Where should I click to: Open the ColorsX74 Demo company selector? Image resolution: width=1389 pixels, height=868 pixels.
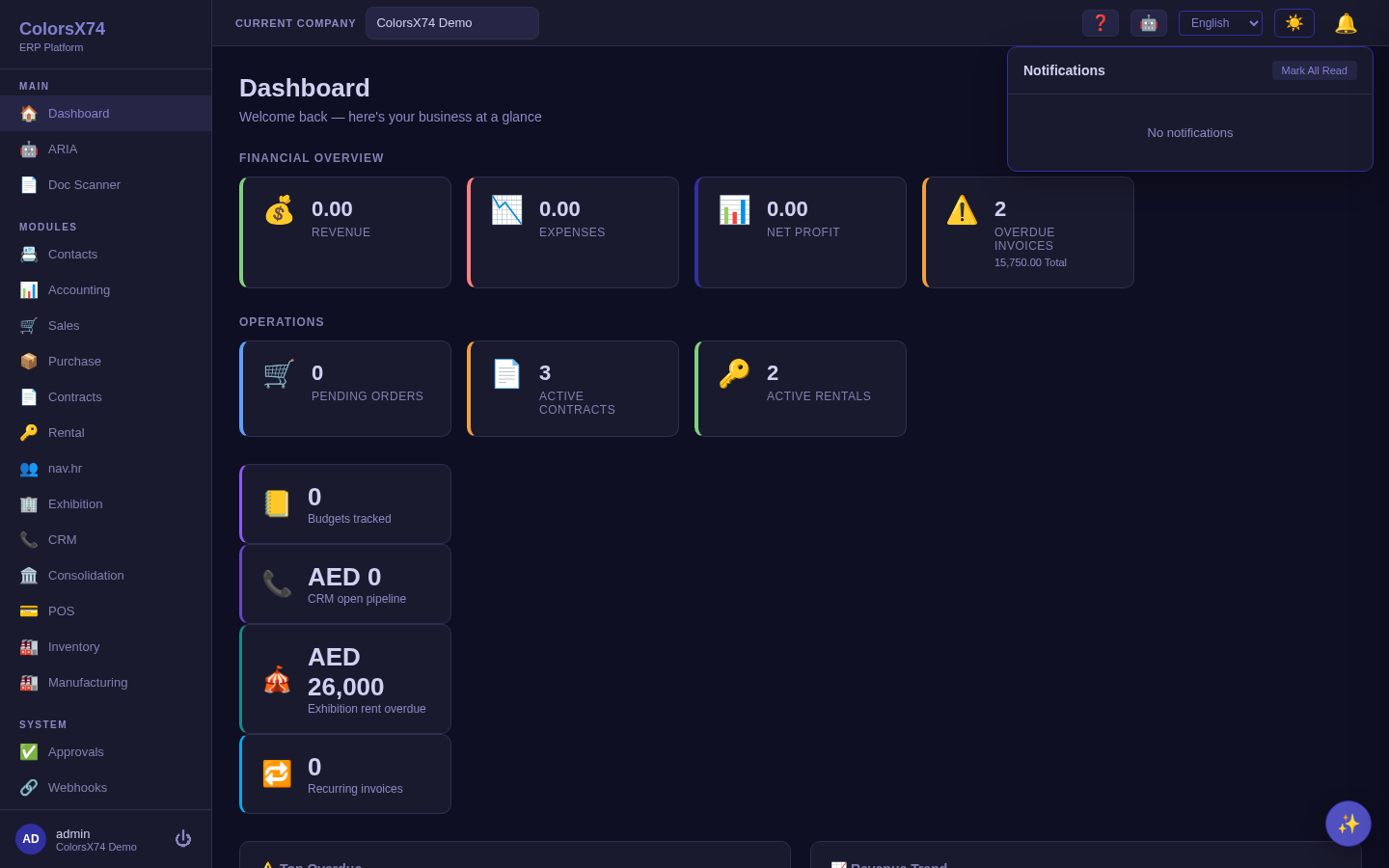point(452,23)
